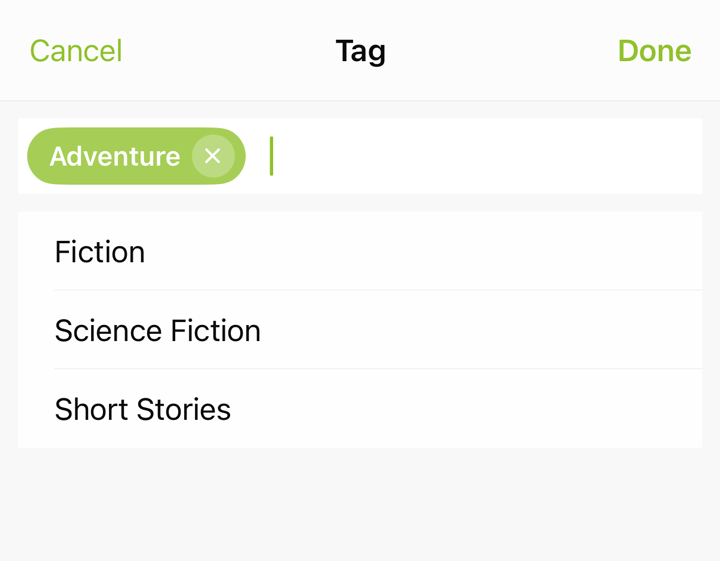Tap Cancel to discard tag changes
The height and width of the screenshot is (561, 720).
point(76,50)
